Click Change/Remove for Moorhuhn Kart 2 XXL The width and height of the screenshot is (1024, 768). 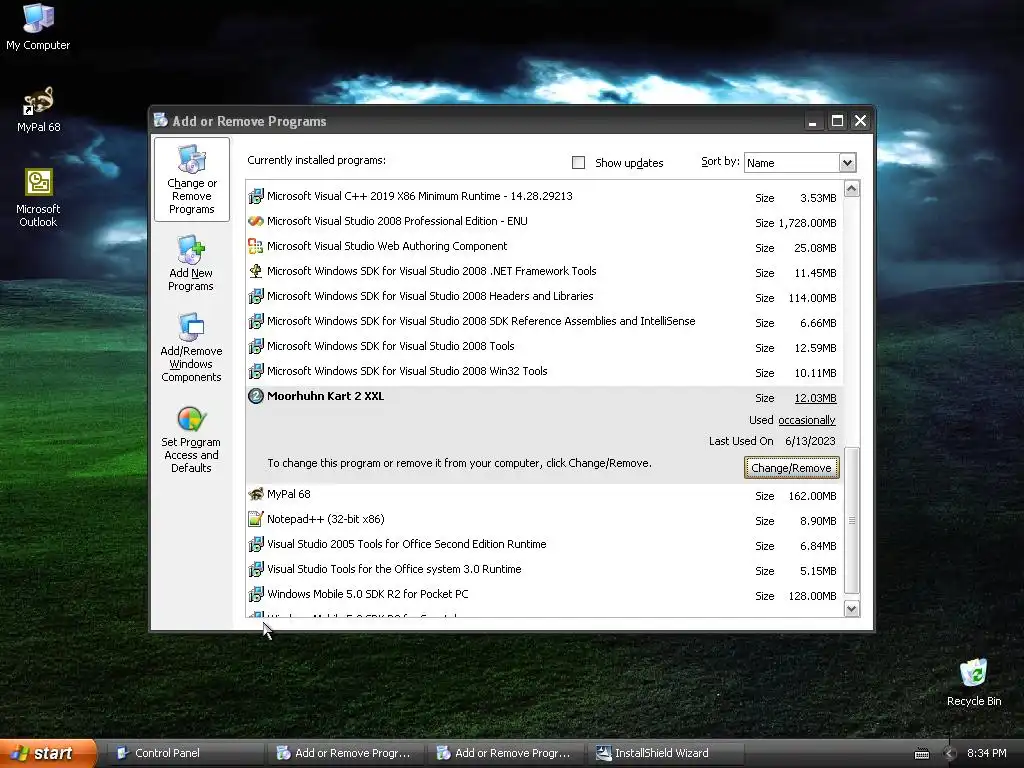click(791, 468)
